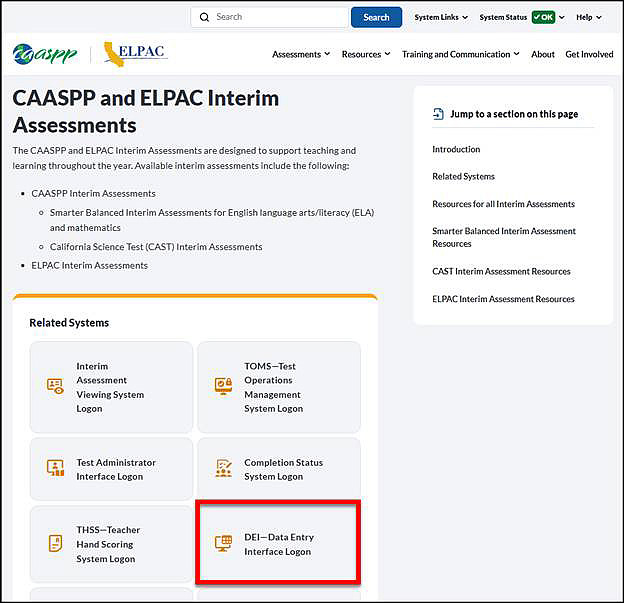Expand the System Links dropdown

(441, 17)
